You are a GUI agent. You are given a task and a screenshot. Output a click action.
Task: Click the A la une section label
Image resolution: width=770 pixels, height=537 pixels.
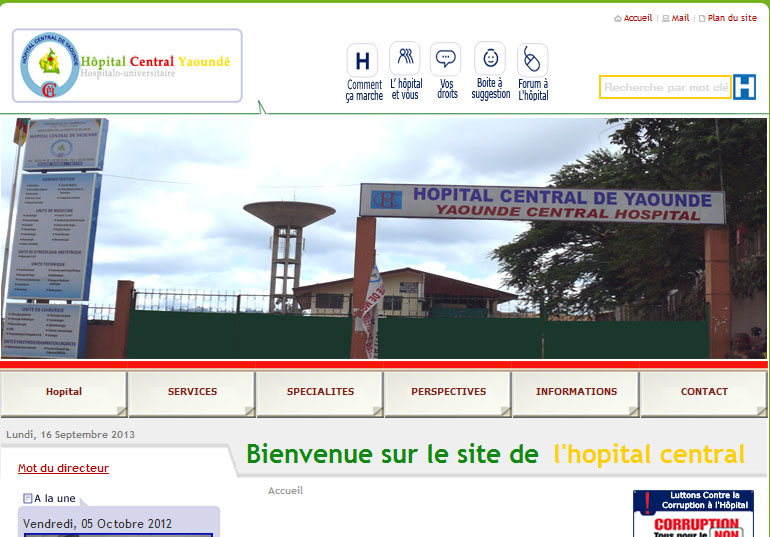(x=55, y=498)
